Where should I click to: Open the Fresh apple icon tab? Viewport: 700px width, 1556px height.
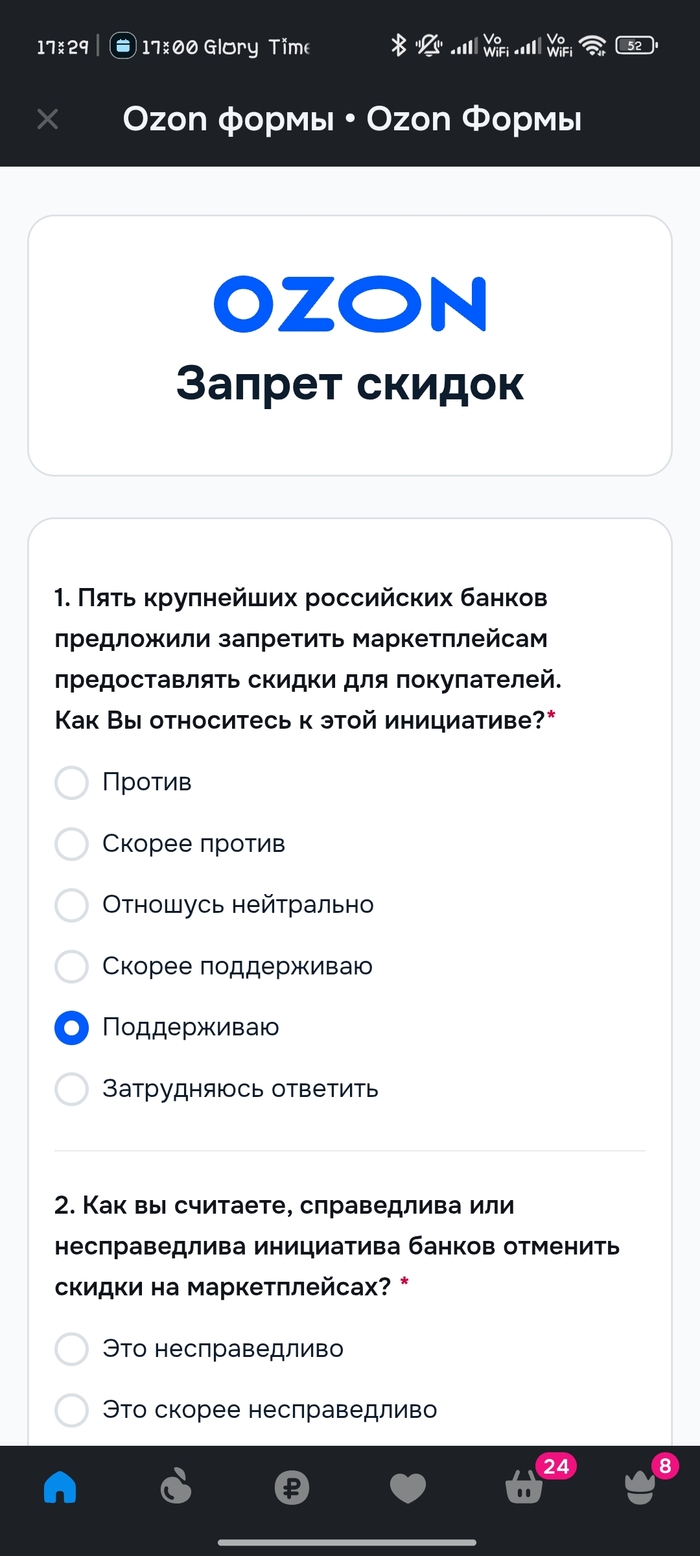tap(175, 1488)
